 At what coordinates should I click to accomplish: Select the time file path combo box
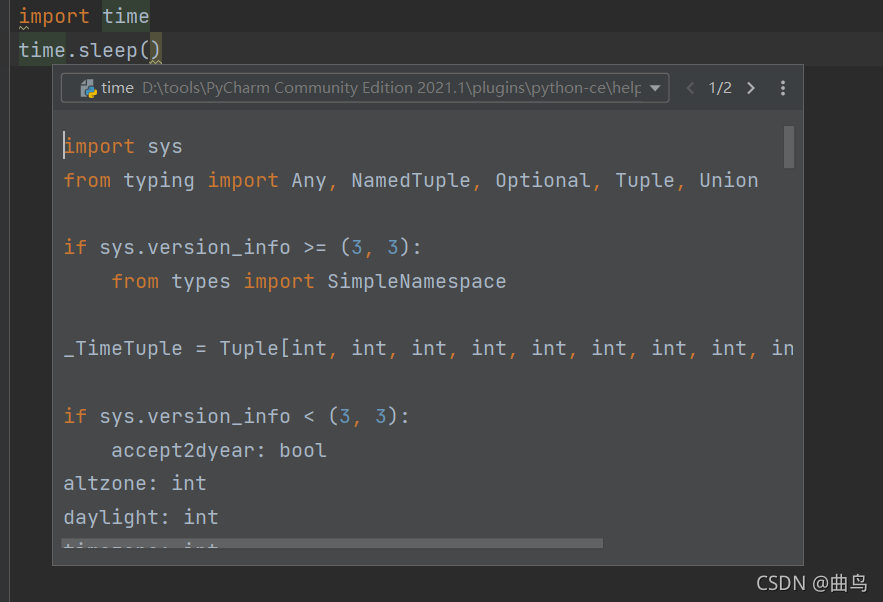[365, 88]
